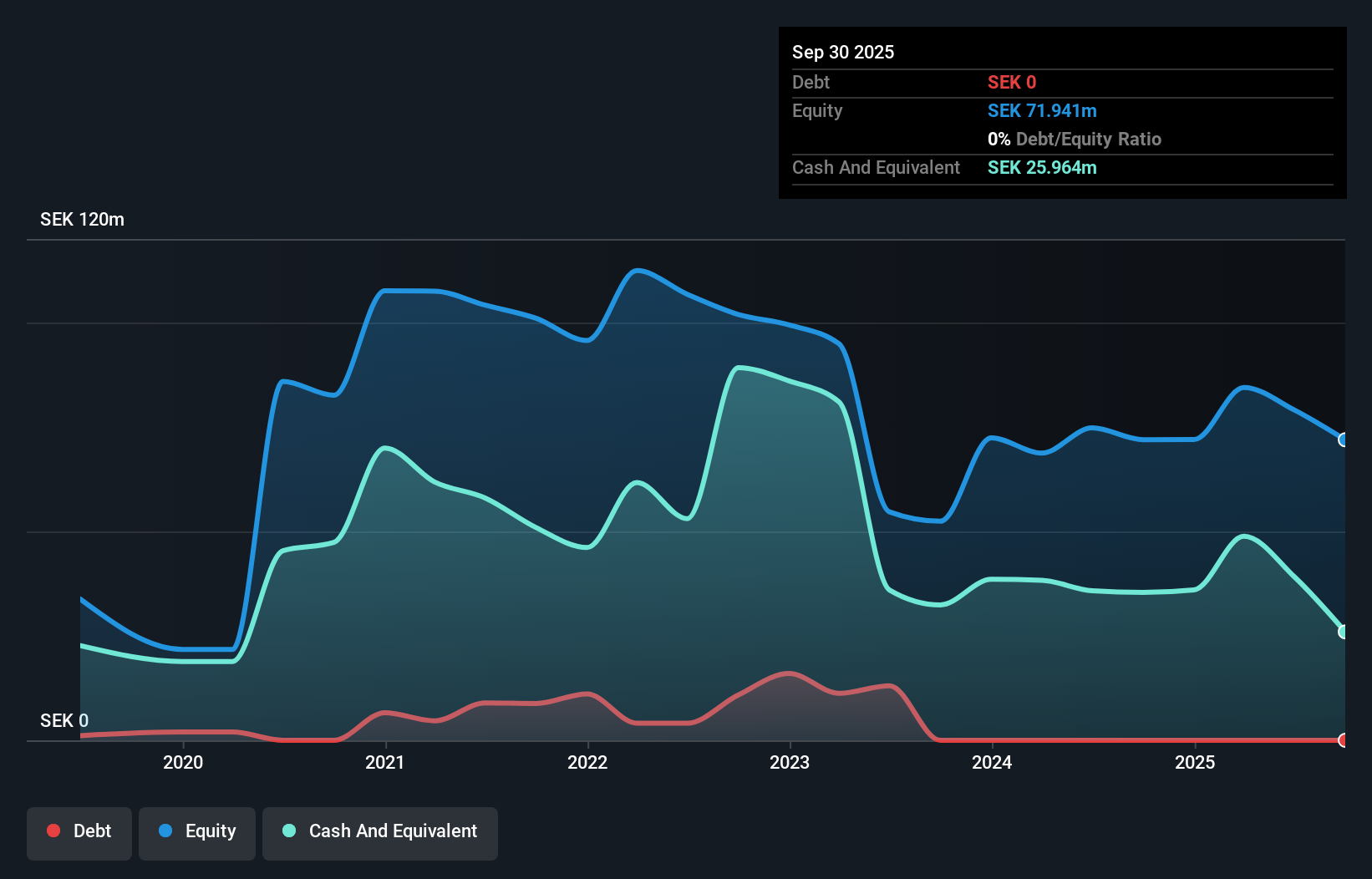Select the 2023 axis label

[x=790, y=762]
